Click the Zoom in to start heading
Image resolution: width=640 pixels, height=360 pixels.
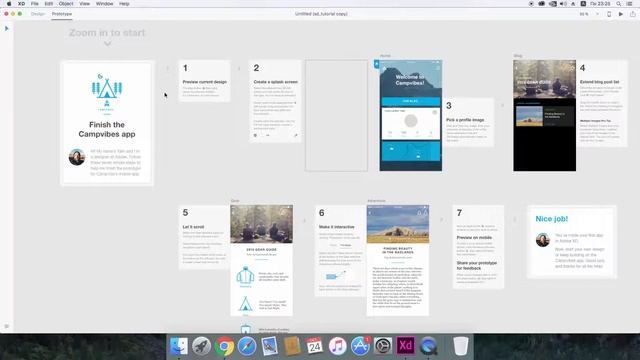107,33
